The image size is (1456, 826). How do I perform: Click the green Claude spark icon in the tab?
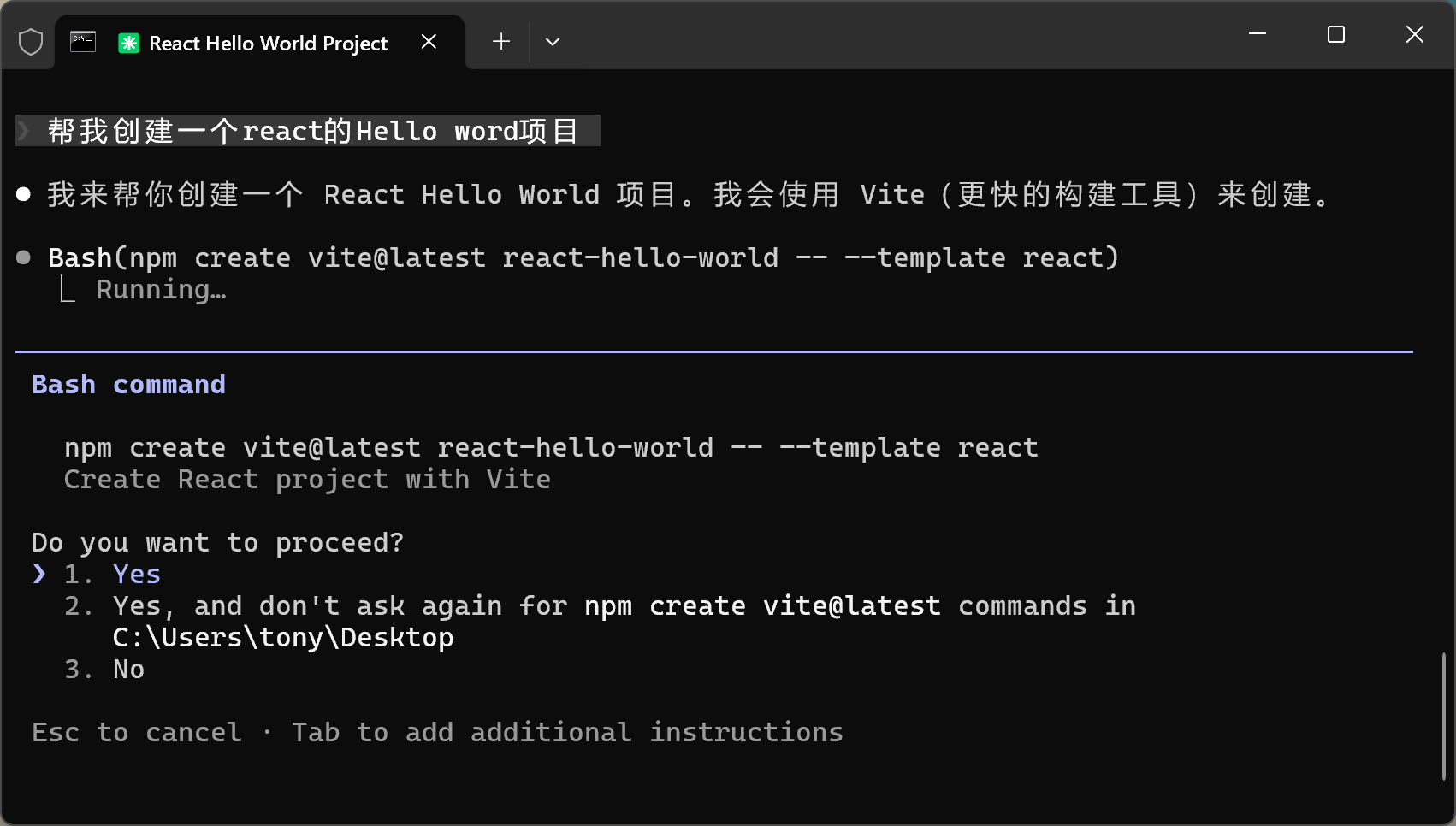(127, 42)
